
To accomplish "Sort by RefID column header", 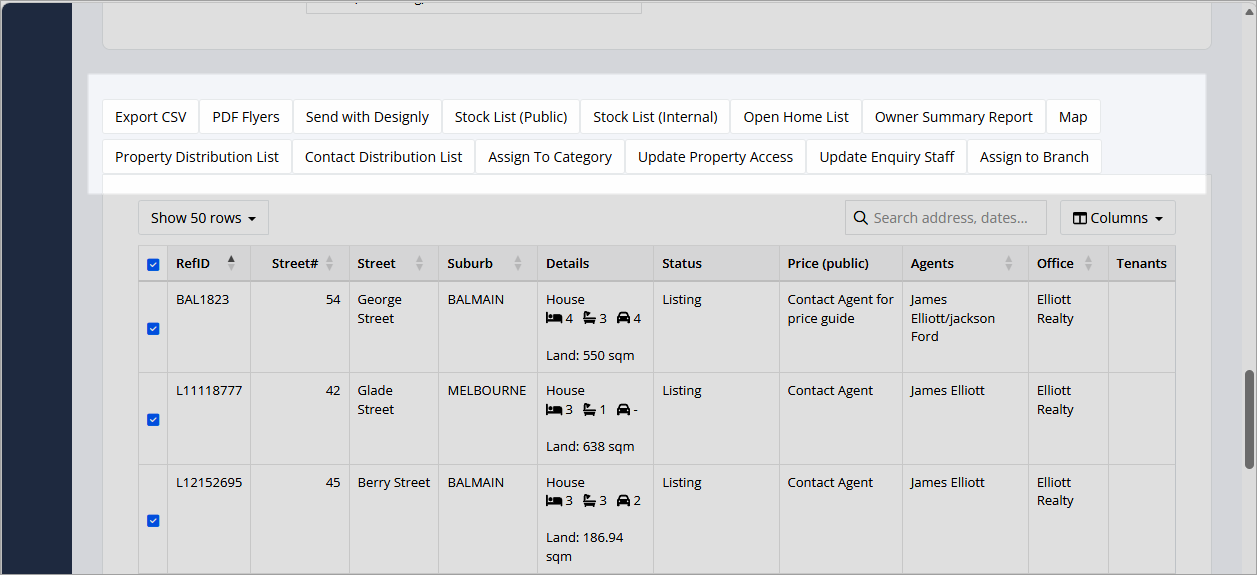I will pos(209,264).
